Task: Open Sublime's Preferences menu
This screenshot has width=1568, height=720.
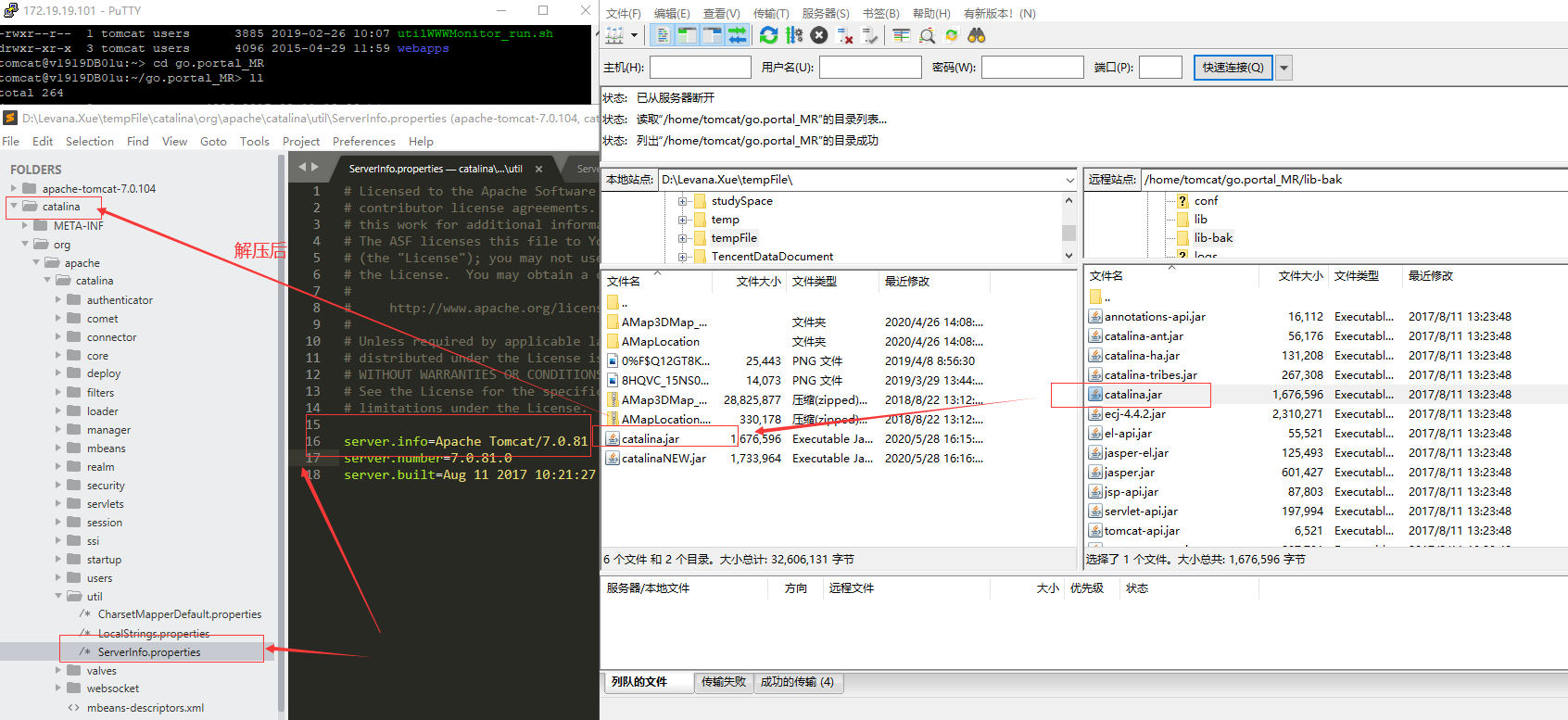Action: coord(364,142)
